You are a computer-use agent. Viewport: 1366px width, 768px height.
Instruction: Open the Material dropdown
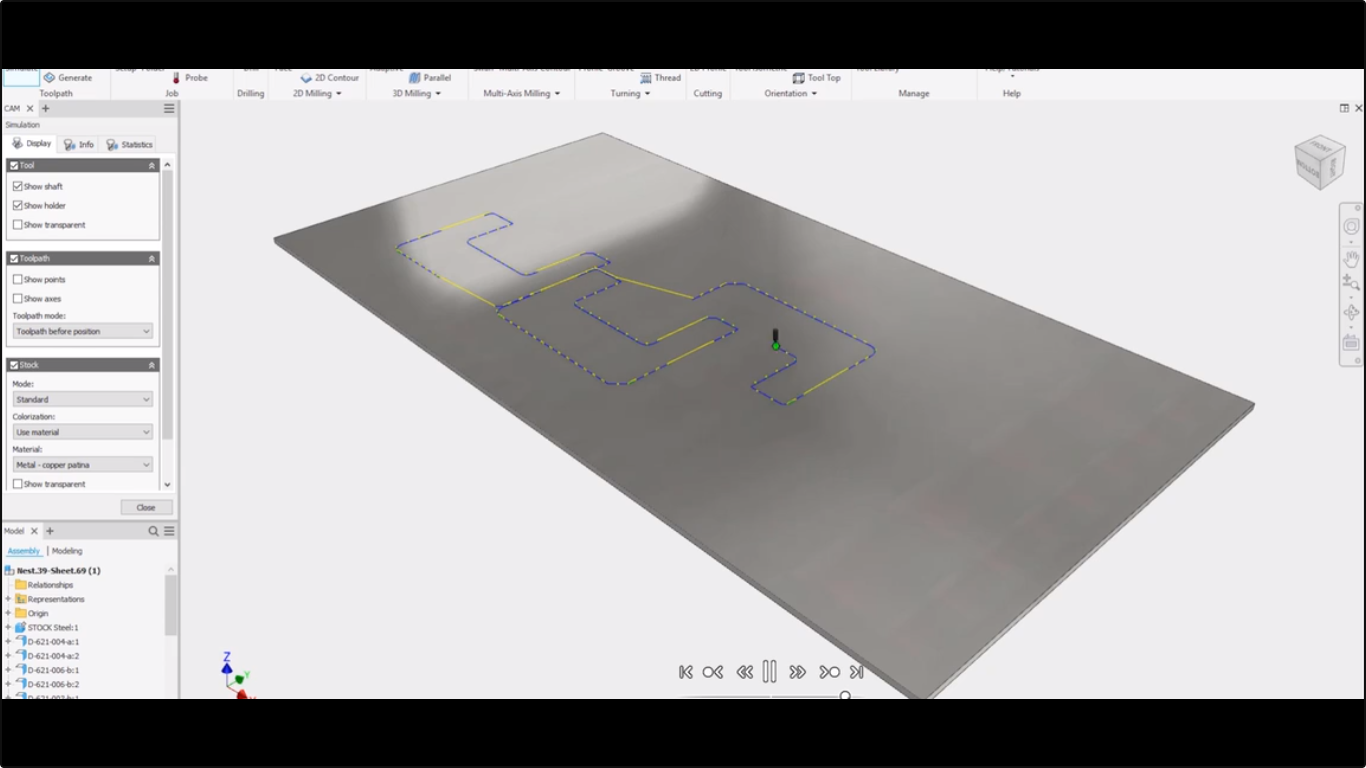(82, 464)
